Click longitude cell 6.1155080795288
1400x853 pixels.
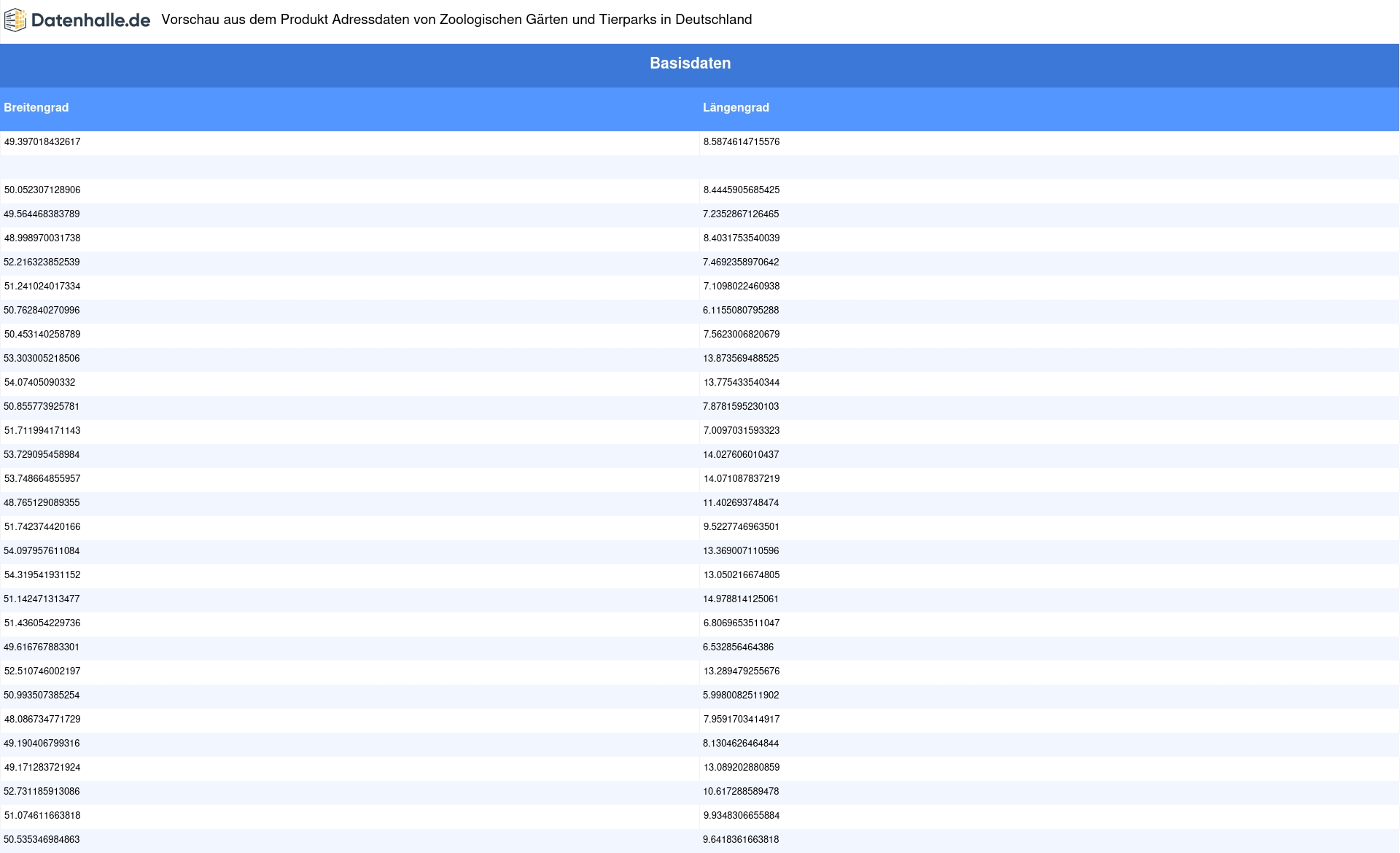(741, 311)
